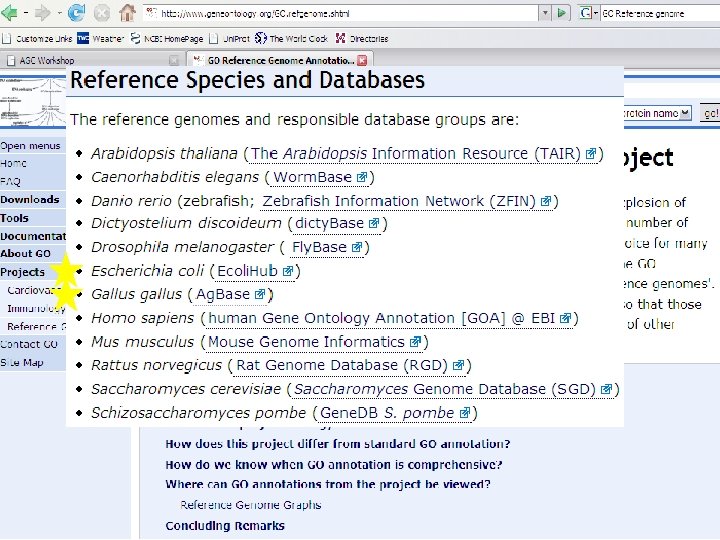Viewport: 720px width, 540px height.
Task: Click external link icon after RGD
Action: [x=458, y=366]
